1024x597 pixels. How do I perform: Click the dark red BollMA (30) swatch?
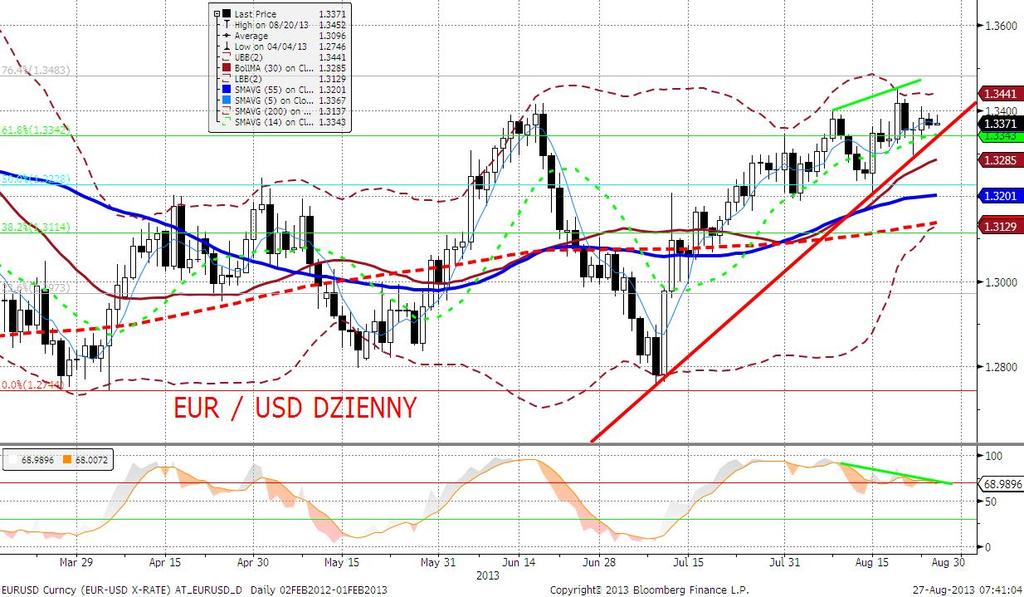(x=227, y=68)
